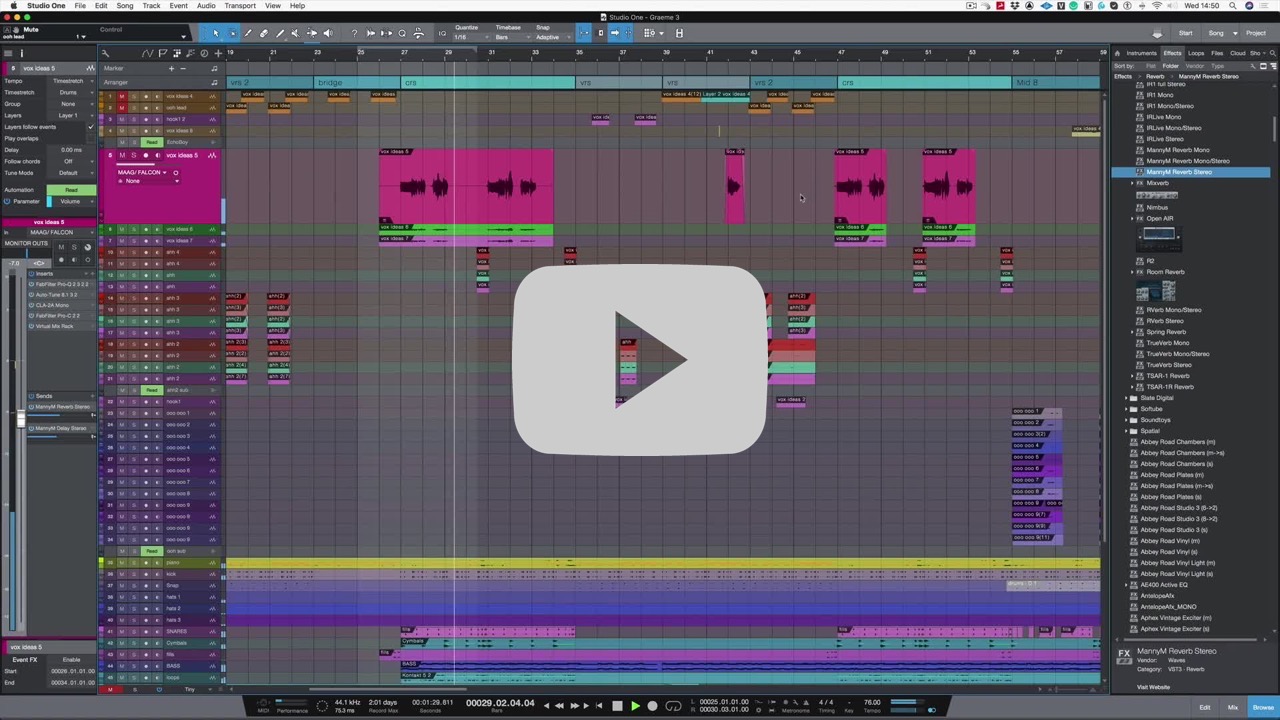Expand the Slate Digital folder
This screenshot has height=720, width=1280.
click(x=1127, y=398)
